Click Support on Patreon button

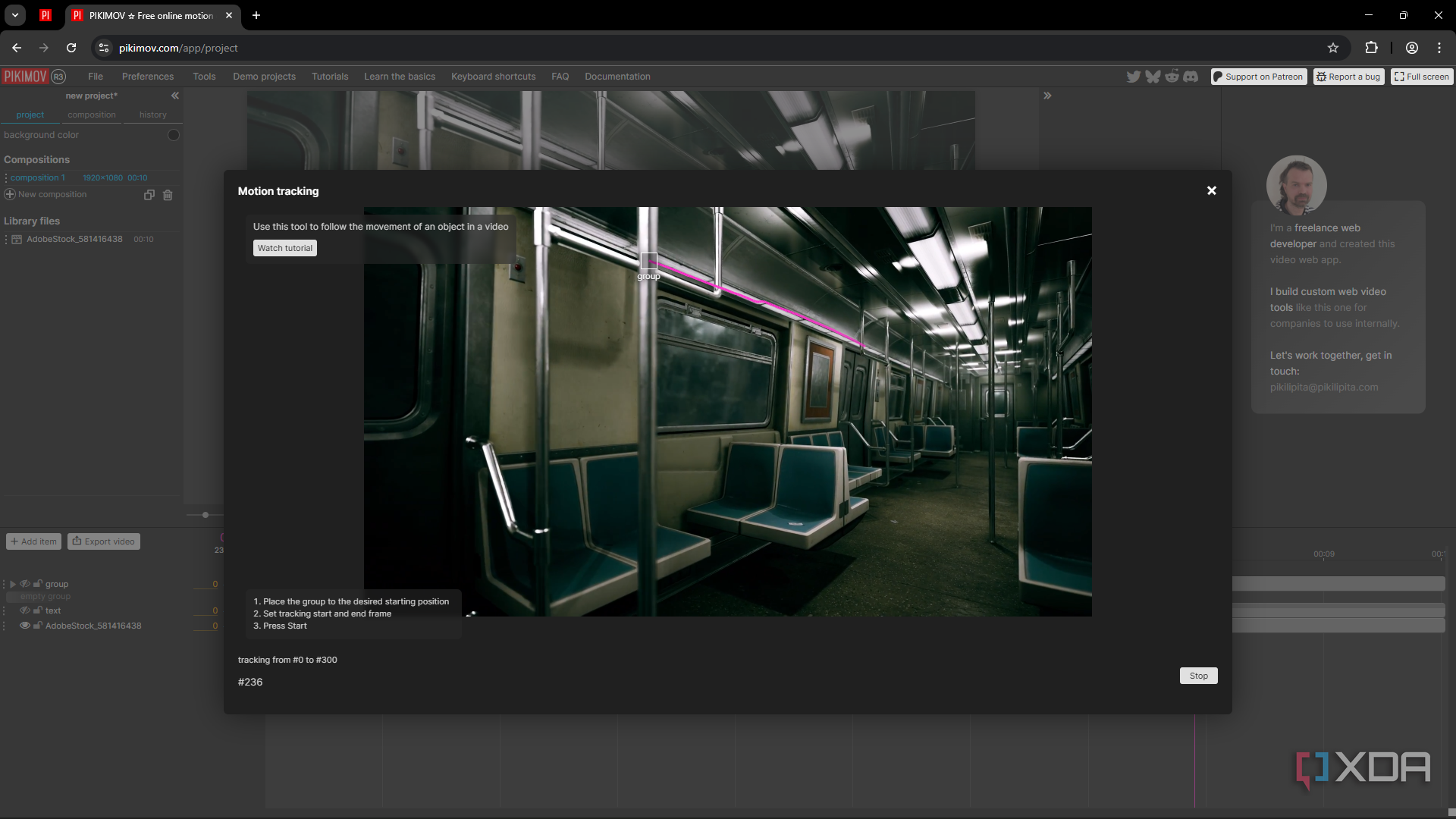point(1259,77)
